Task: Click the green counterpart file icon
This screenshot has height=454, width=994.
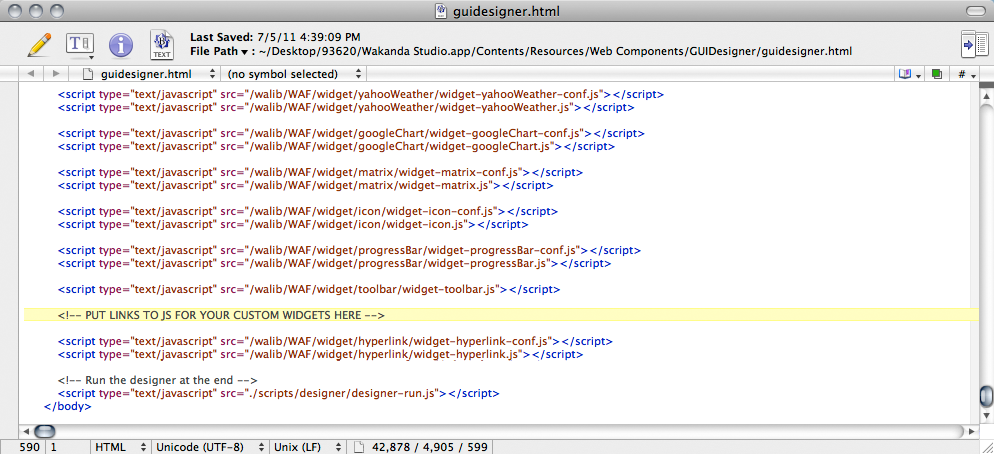Action: point(937,74)
